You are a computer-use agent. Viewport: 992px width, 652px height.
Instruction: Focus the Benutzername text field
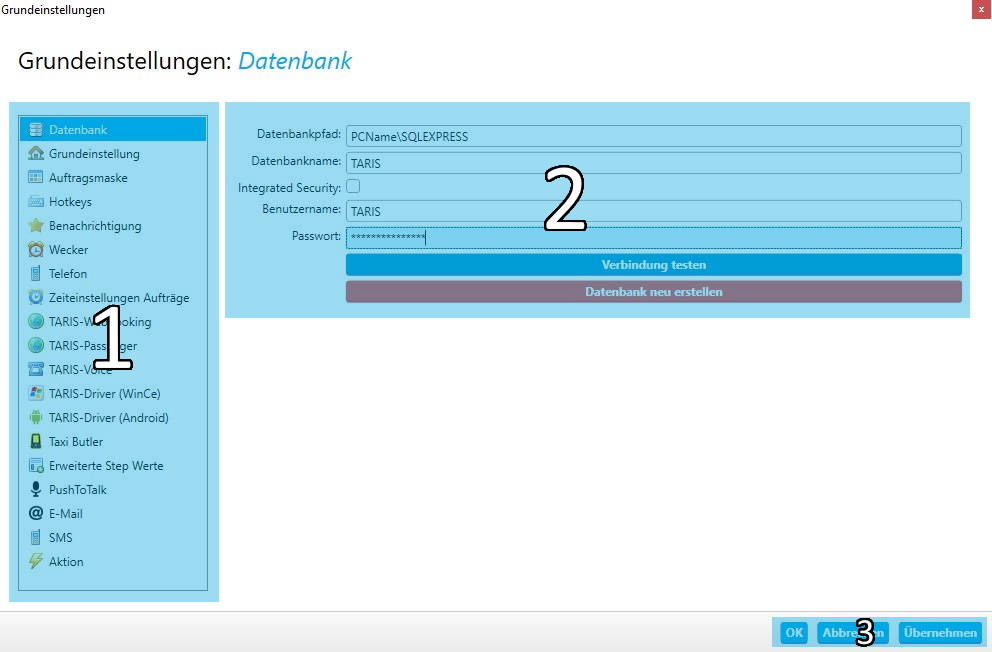pos(653,211)
